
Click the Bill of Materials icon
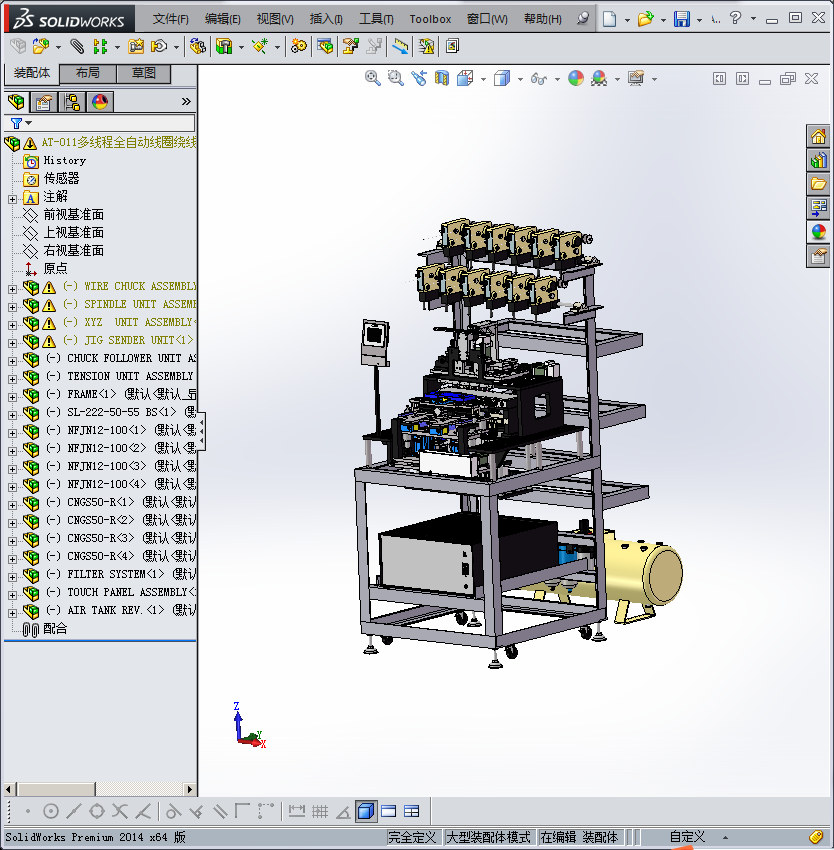coord(325,47)
